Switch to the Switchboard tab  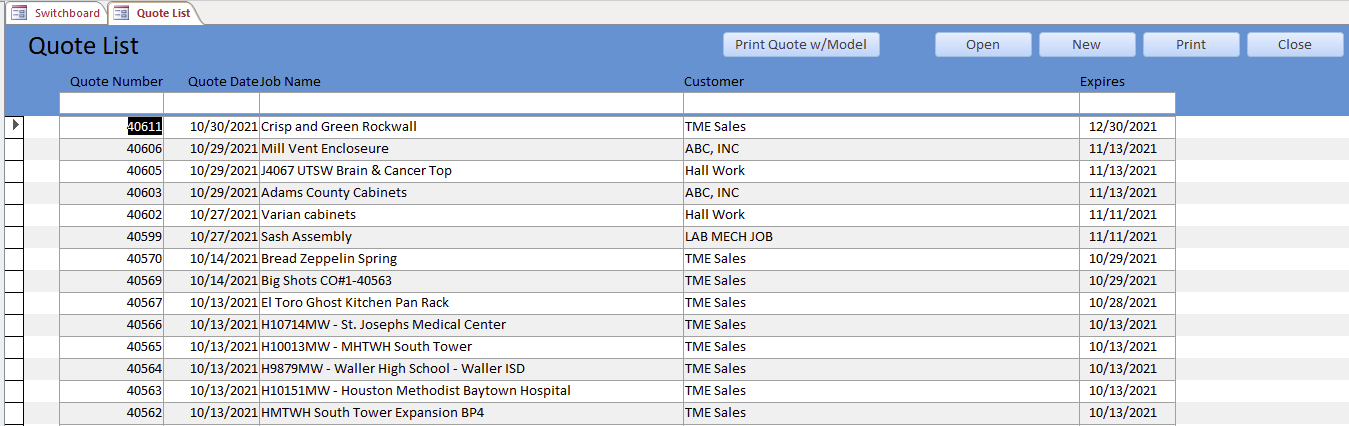tap(66, 13)
